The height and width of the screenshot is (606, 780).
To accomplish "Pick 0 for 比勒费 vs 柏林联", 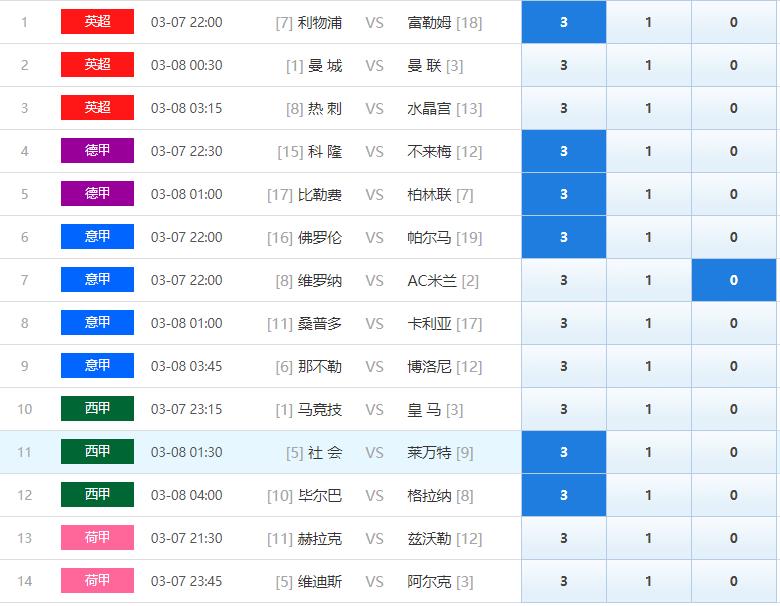I will (x=734, y=194).
